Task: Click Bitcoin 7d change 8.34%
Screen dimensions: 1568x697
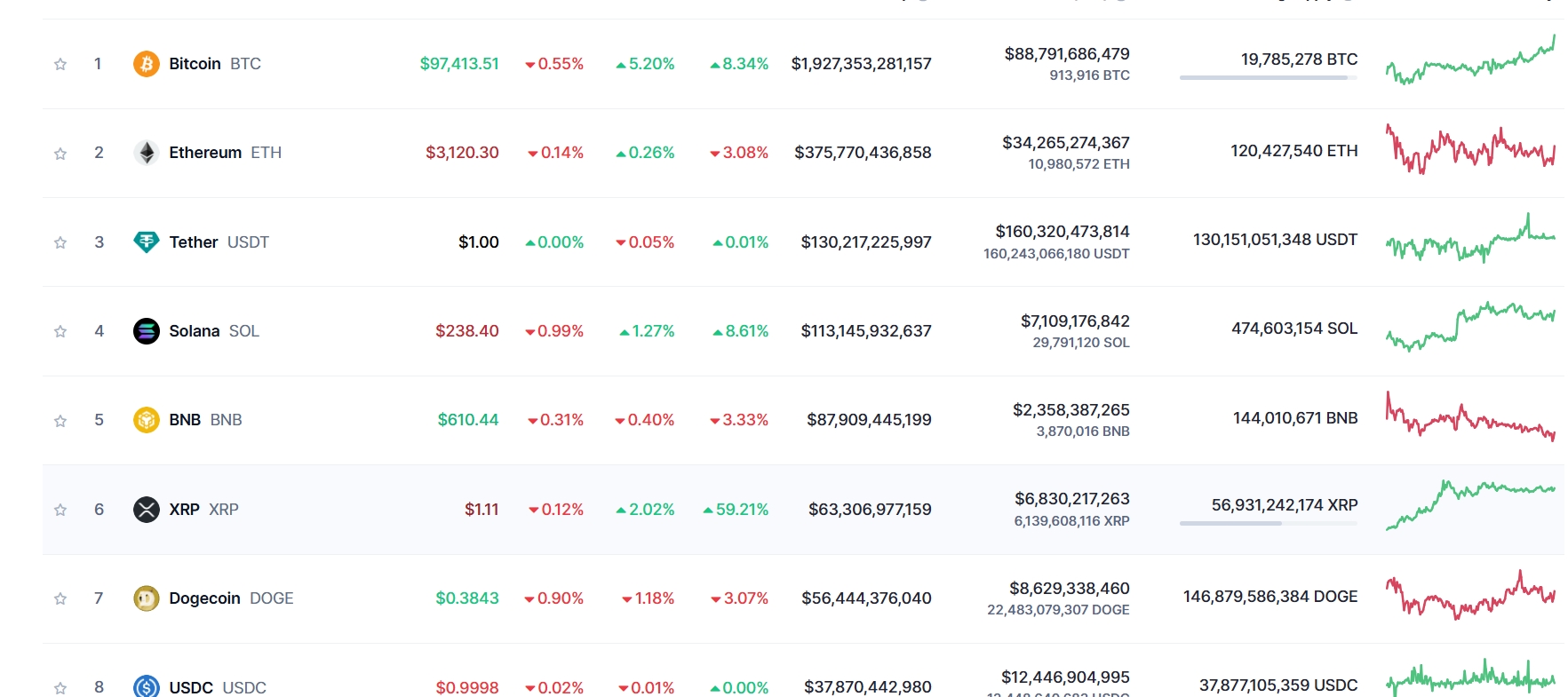Action: coord(739,64)
